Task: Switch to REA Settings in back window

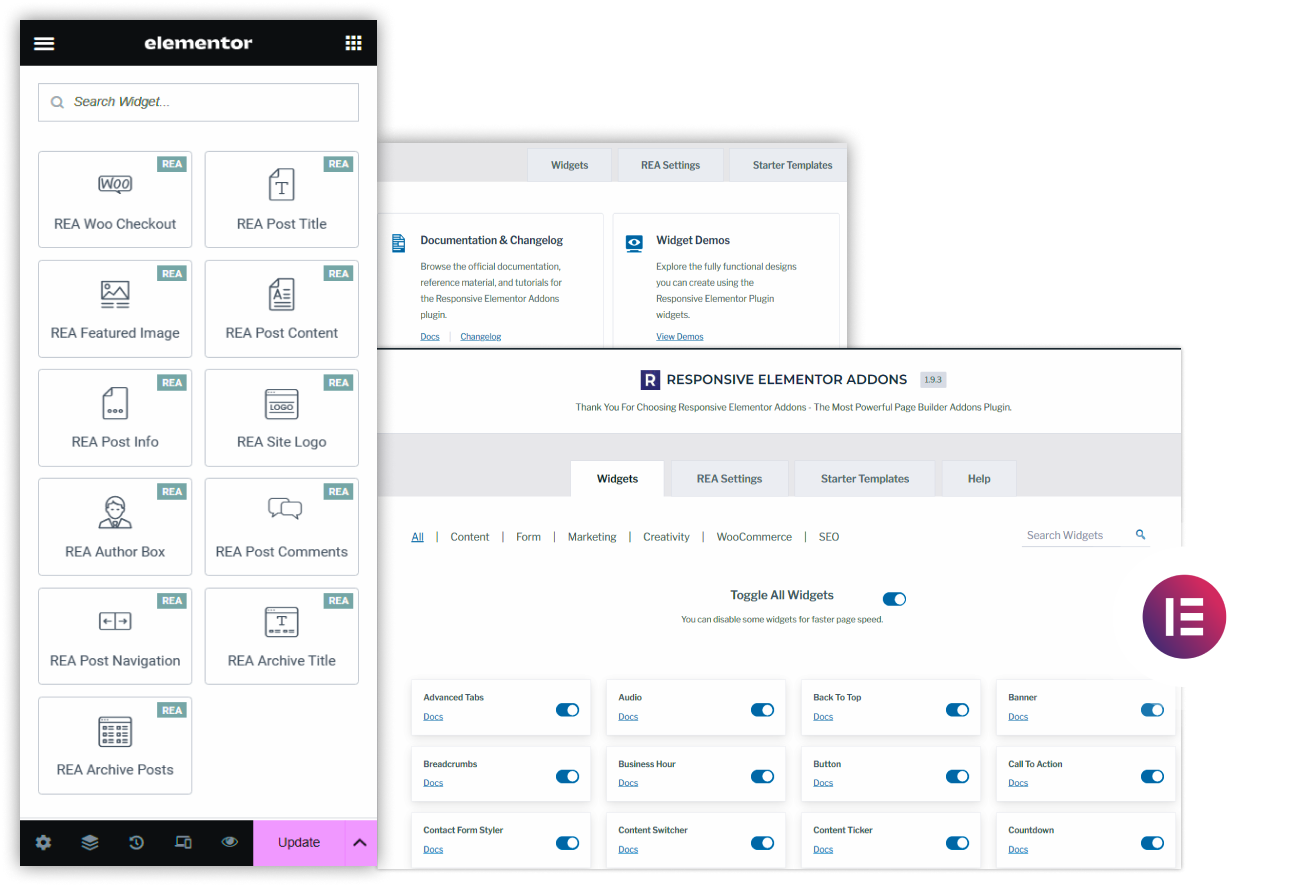Action: pyautogui.click(x=670, y=165)
